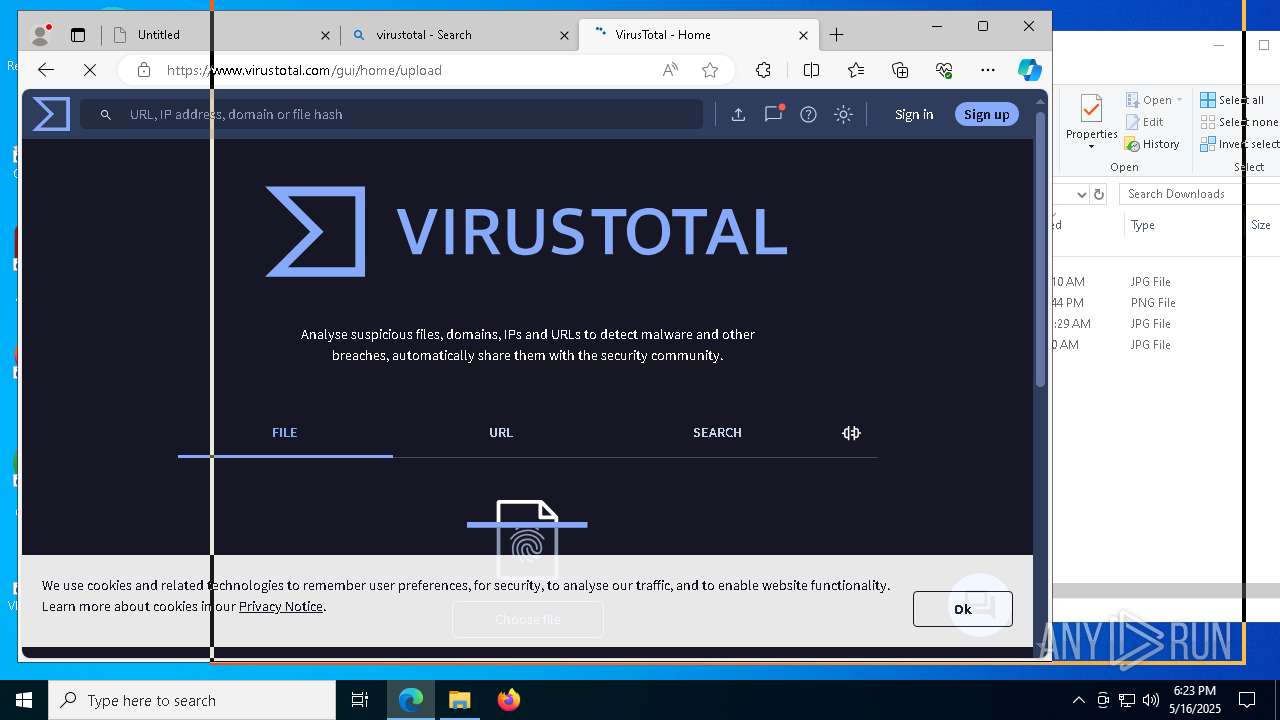Sort by Type column header
The image size is (1280, 720).
pyautogui.click(x=1143, y=225)
